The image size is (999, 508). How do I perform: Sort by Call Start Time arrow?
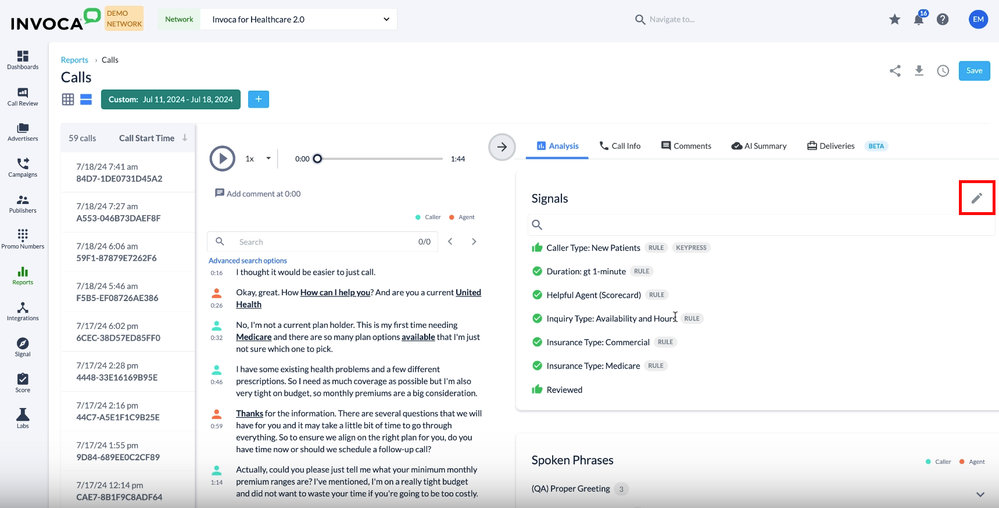[185, 138]
